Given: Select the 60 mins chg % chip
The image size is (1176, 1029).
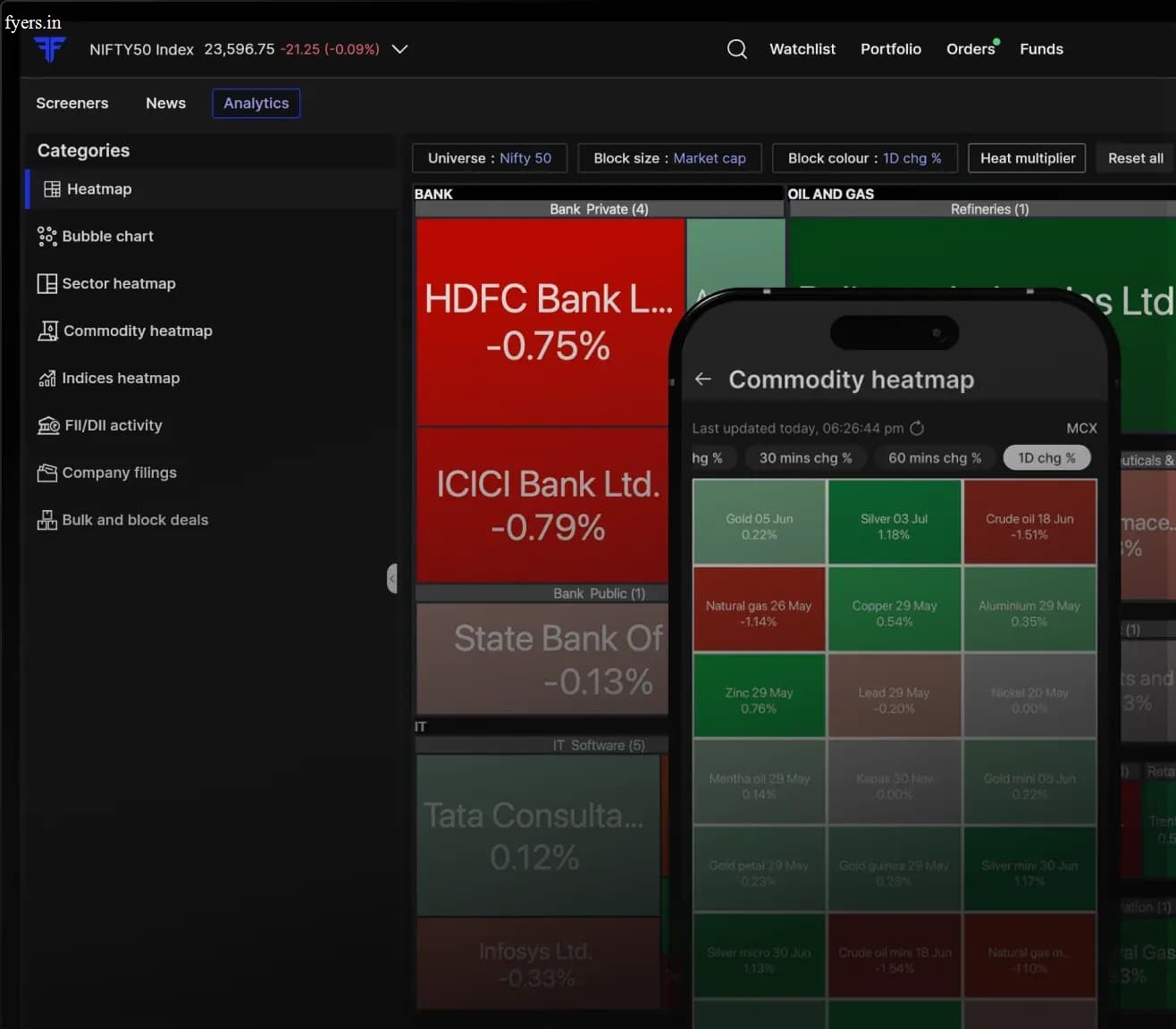Looking at the screenshot, I should (935, 458).
